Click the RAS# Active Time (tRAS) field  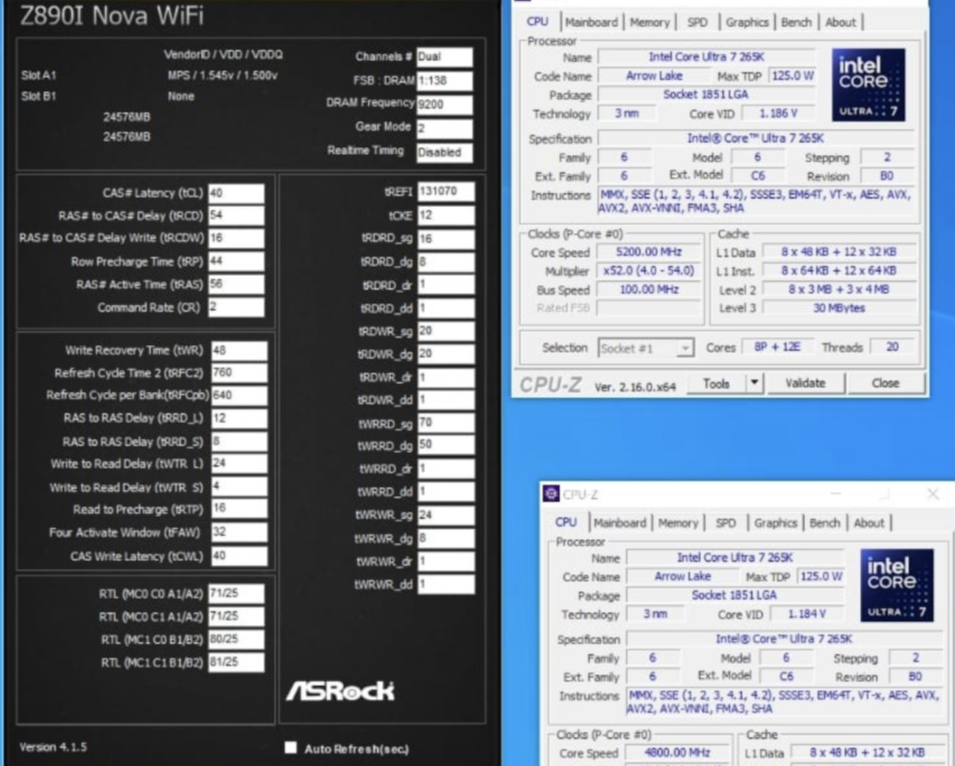[236, 284]
